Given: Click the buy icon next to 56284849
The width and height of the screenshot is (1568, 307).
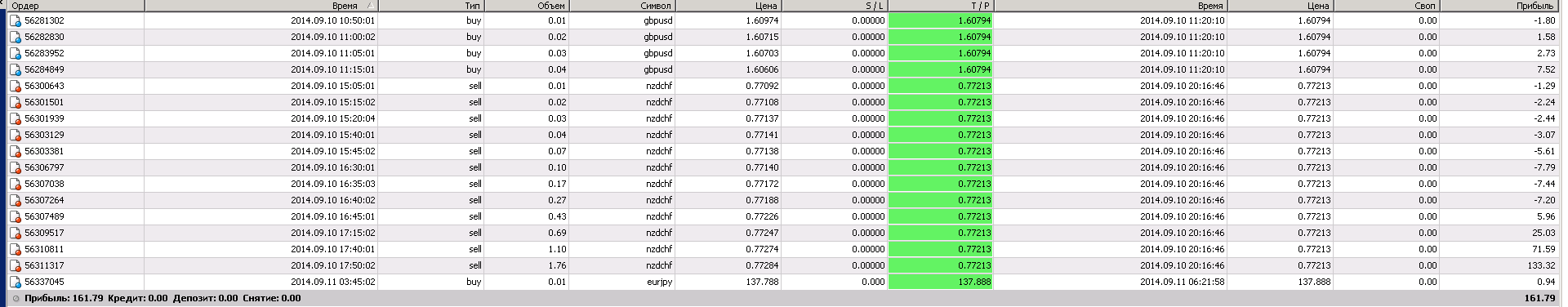Looking at the screenshot, I should pos(16,69).
